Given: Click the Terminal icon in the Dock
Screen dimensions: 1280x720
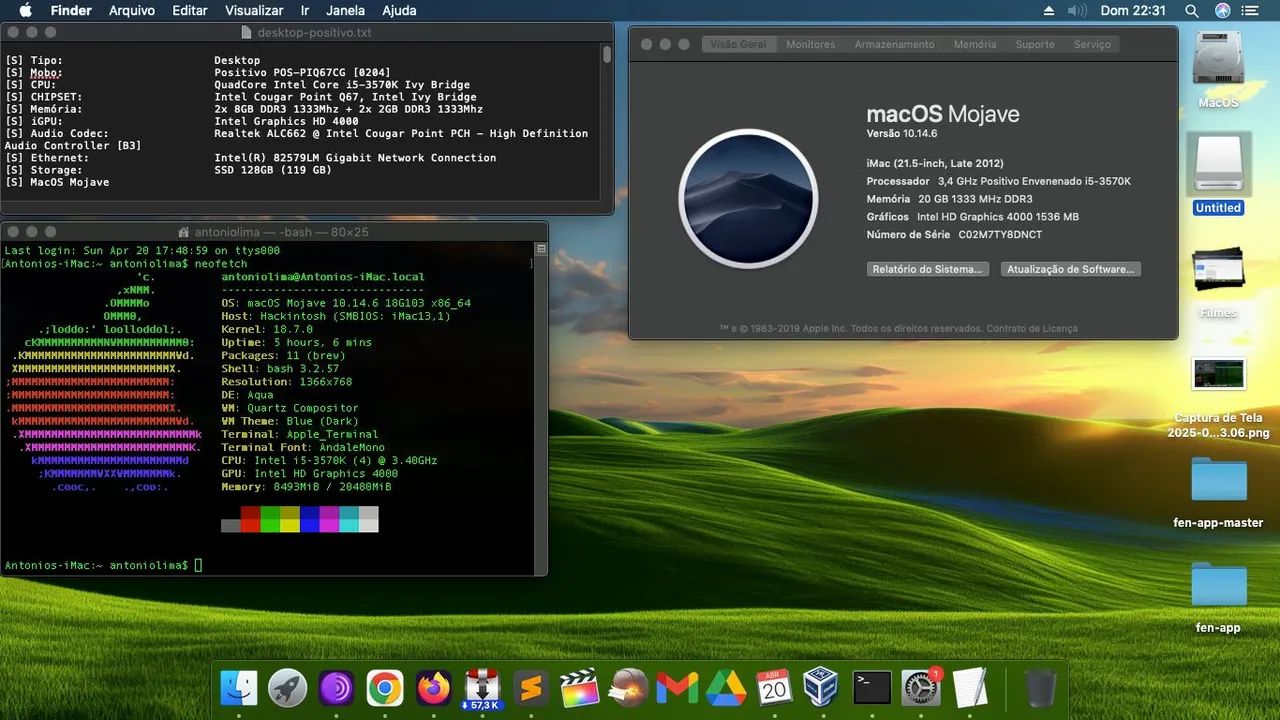Looking at the screenshot, I should [x=872, y=688].
